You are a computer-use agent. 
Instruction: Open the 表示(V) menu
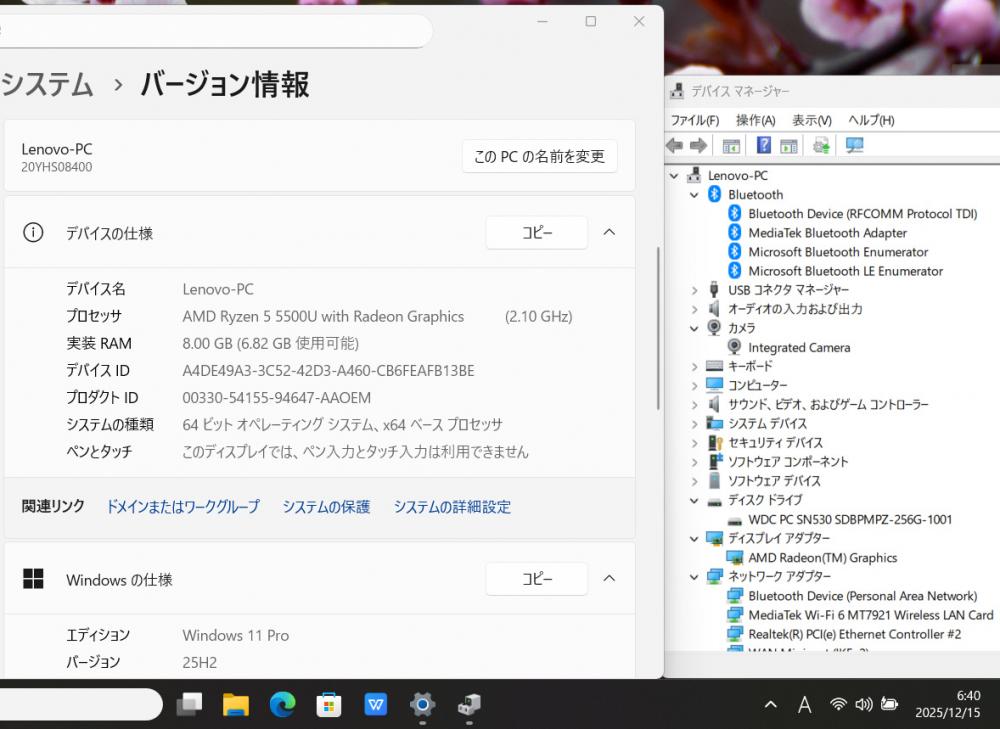click(811, 120)
